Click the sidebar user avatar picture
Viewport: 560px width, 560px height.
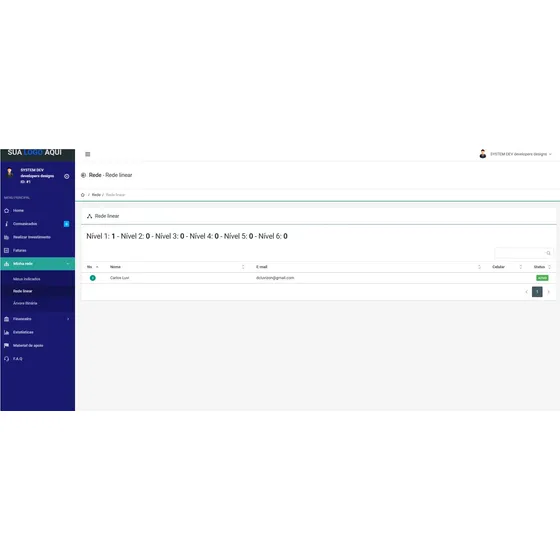tap(10, 173)
